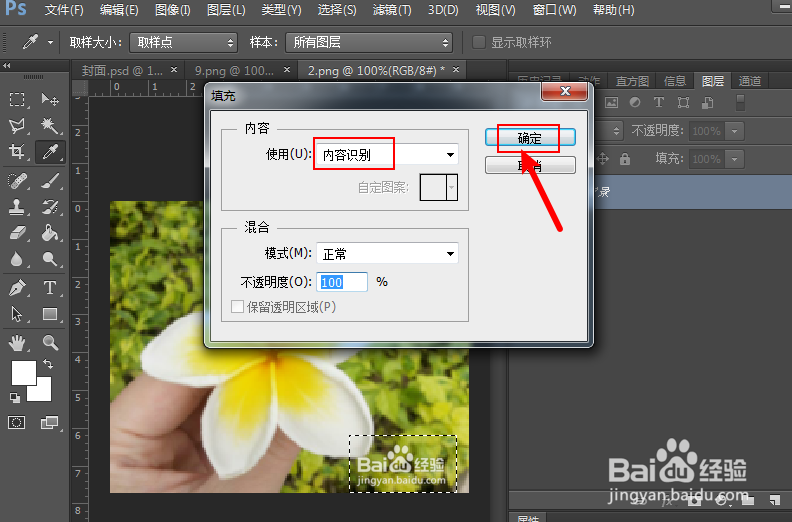Select the Crop tool
The width and height of the screenshot is (792, 522).
point(17,152)
